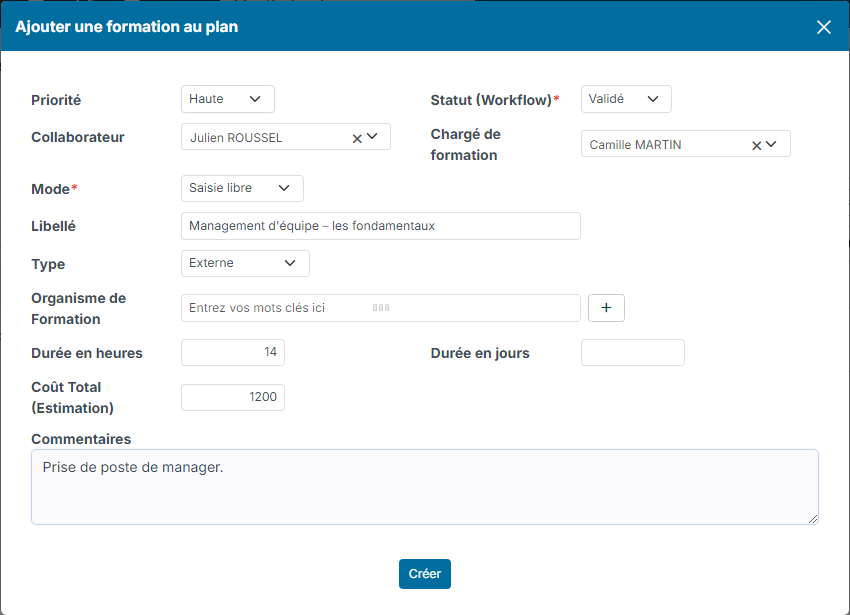Open the Type dropdown showing Externe
The height and width of the screenshot is (615, 850).
click(245, 264)
